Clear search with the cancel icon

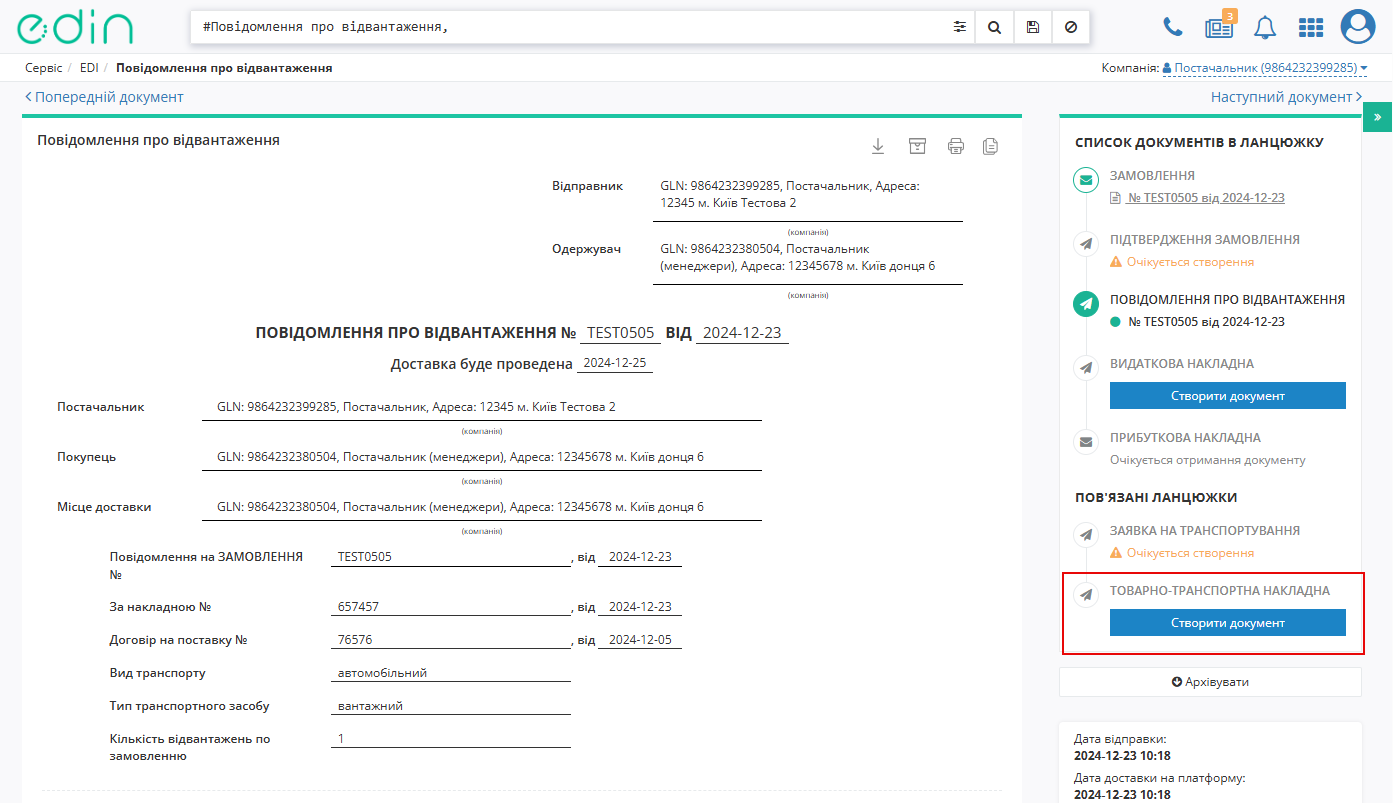coord(1071,27)
